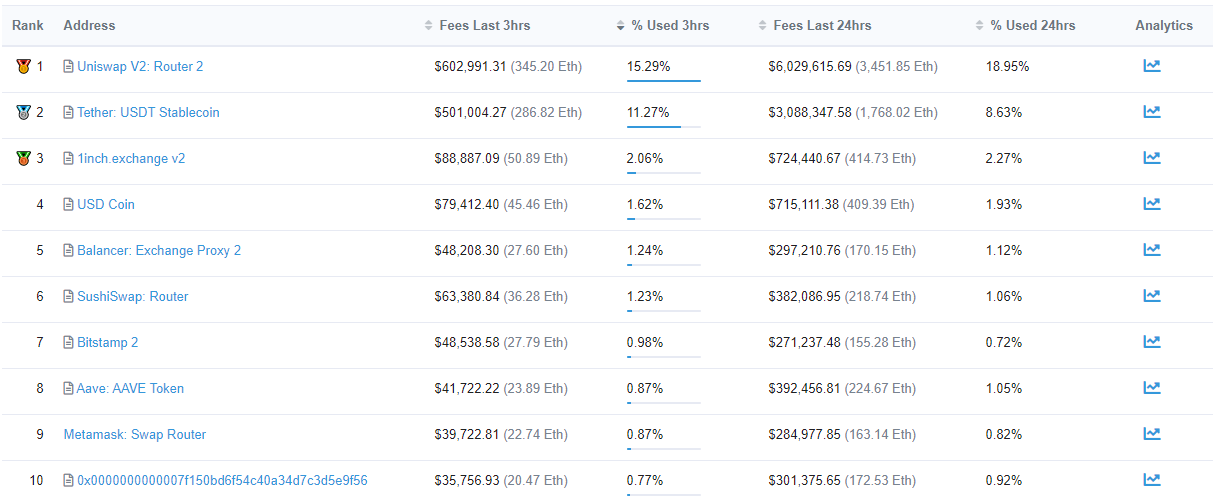This screenshot has height=498, width=1213.
Task: Select the 1.12% used 24hrs value
Action: (x=1004, y=251)
